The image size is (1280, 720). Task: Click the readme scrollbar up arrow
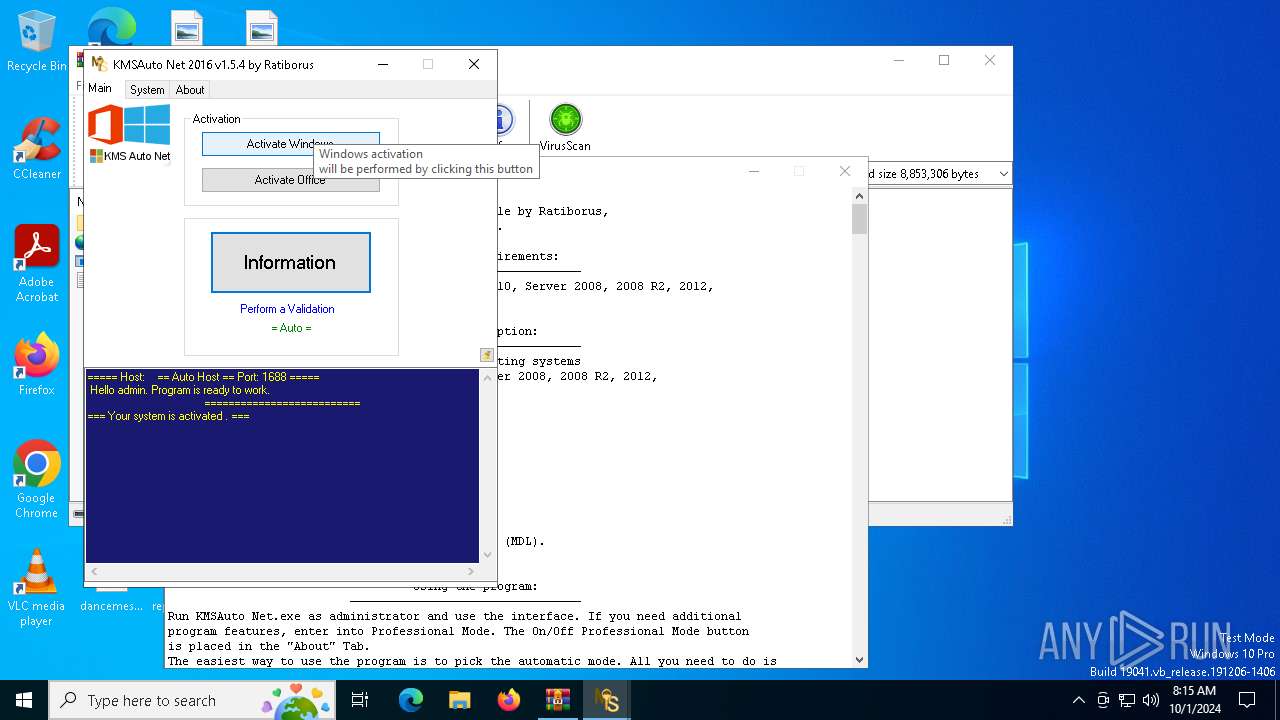pos(859,196)
